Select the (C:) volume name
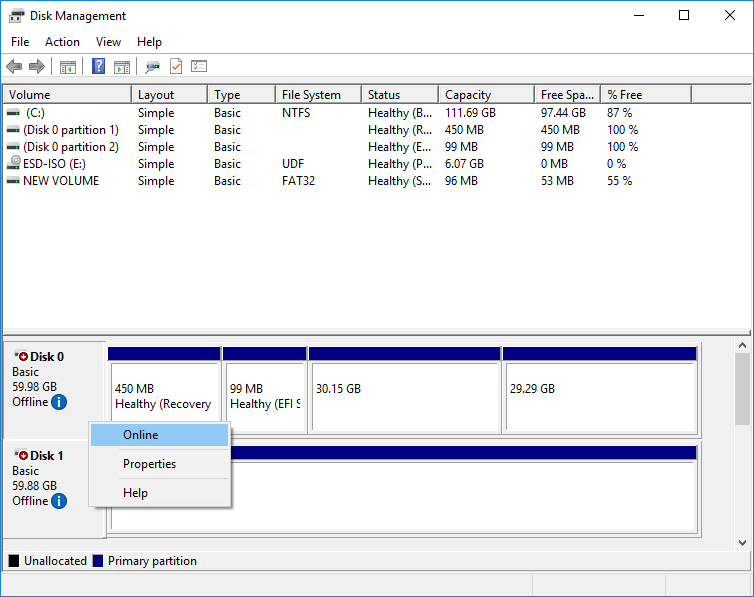The height and width of the screenshot is (597, 754). click(36, 112)
